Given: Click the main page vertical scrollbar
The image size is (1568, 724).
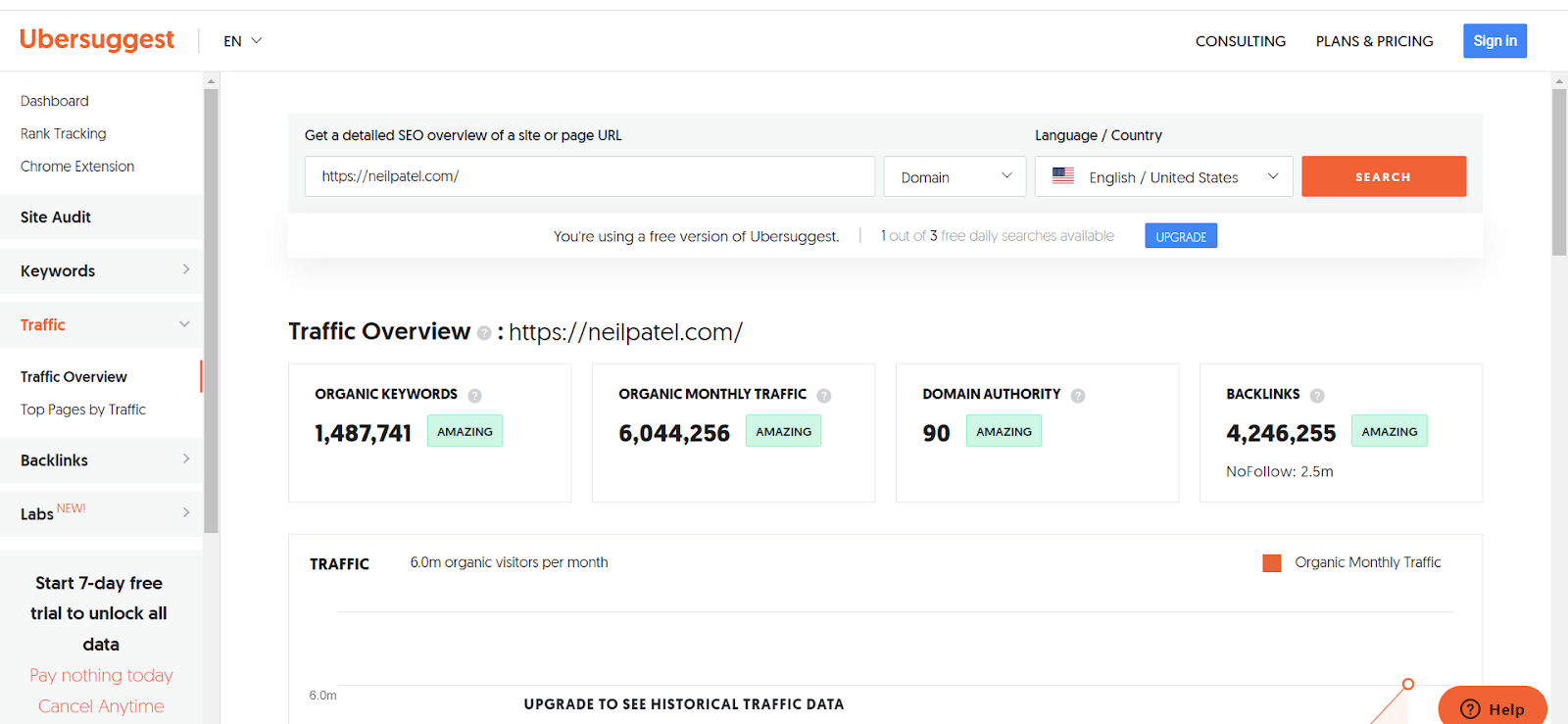Looking at the screenshot, I should coord(1559,172).
